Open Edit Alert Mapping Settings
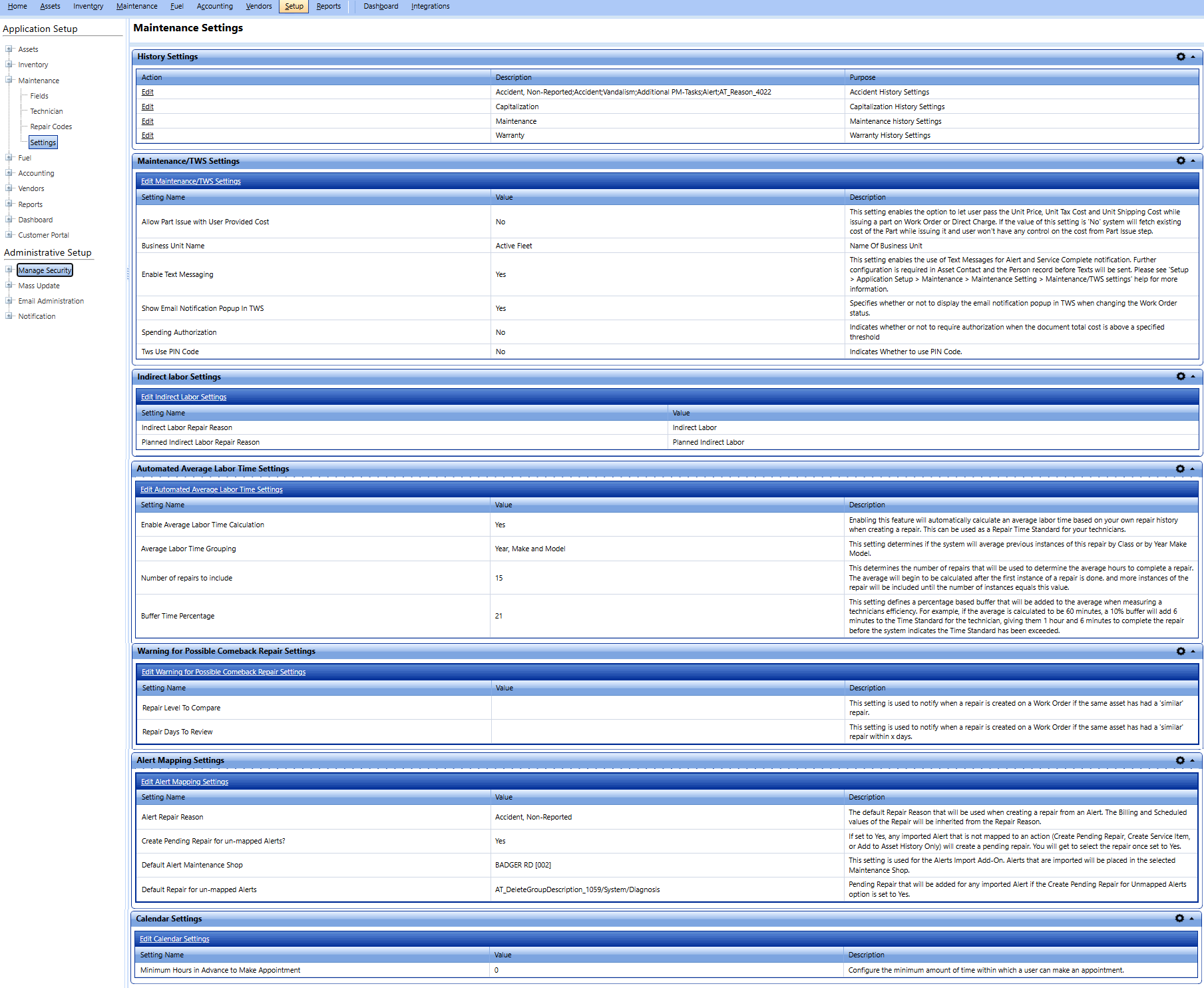The height and width of the screenshot is (988, 1204). (x=184, y=781)
